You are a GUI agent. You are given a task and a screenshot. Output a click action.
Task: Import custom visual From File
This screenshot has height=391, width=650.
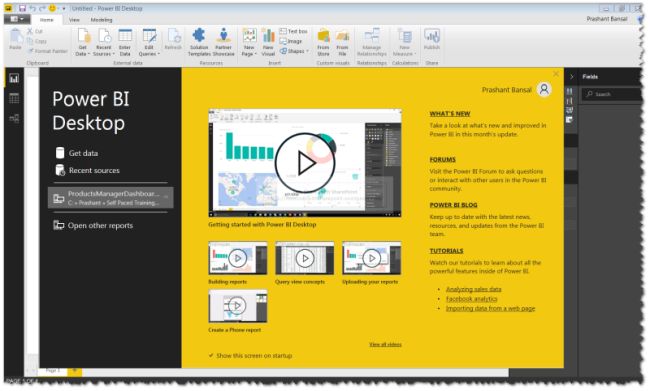342,42
